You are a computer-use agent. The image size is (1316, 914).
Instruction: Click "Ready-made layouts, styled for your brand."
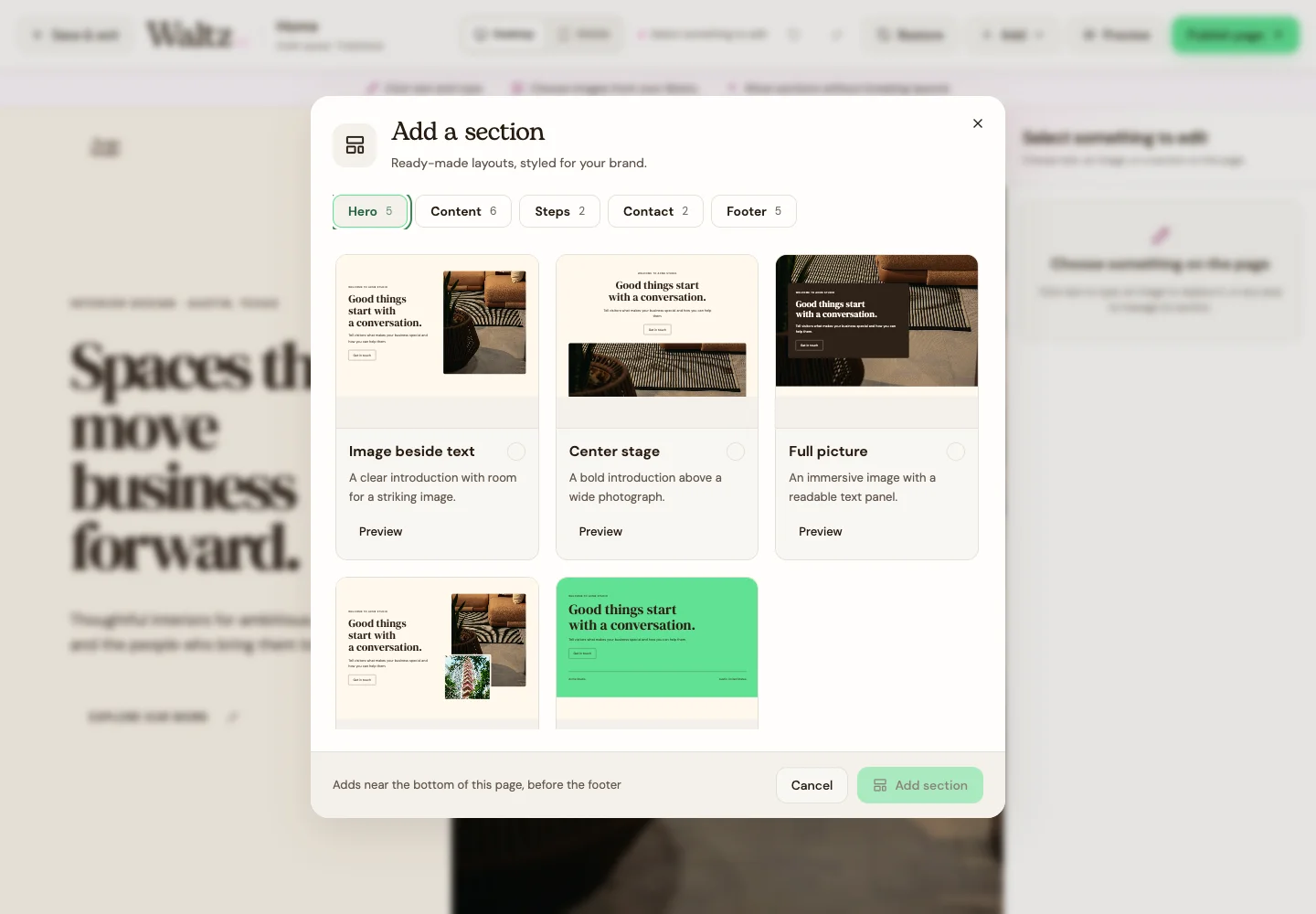[519, 163]
